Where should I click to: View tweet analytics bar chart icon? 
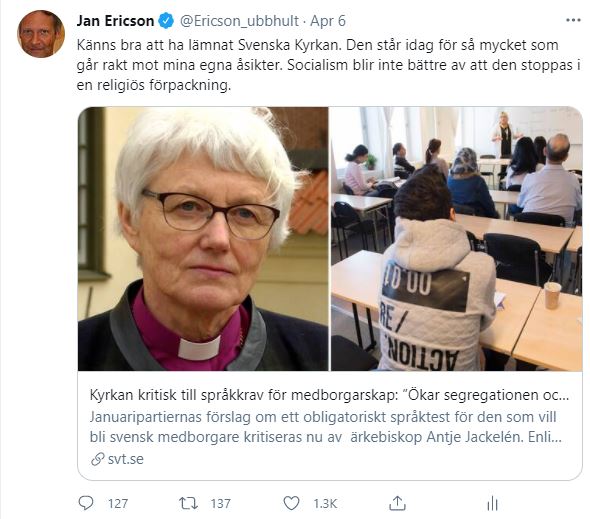point(492,503)
